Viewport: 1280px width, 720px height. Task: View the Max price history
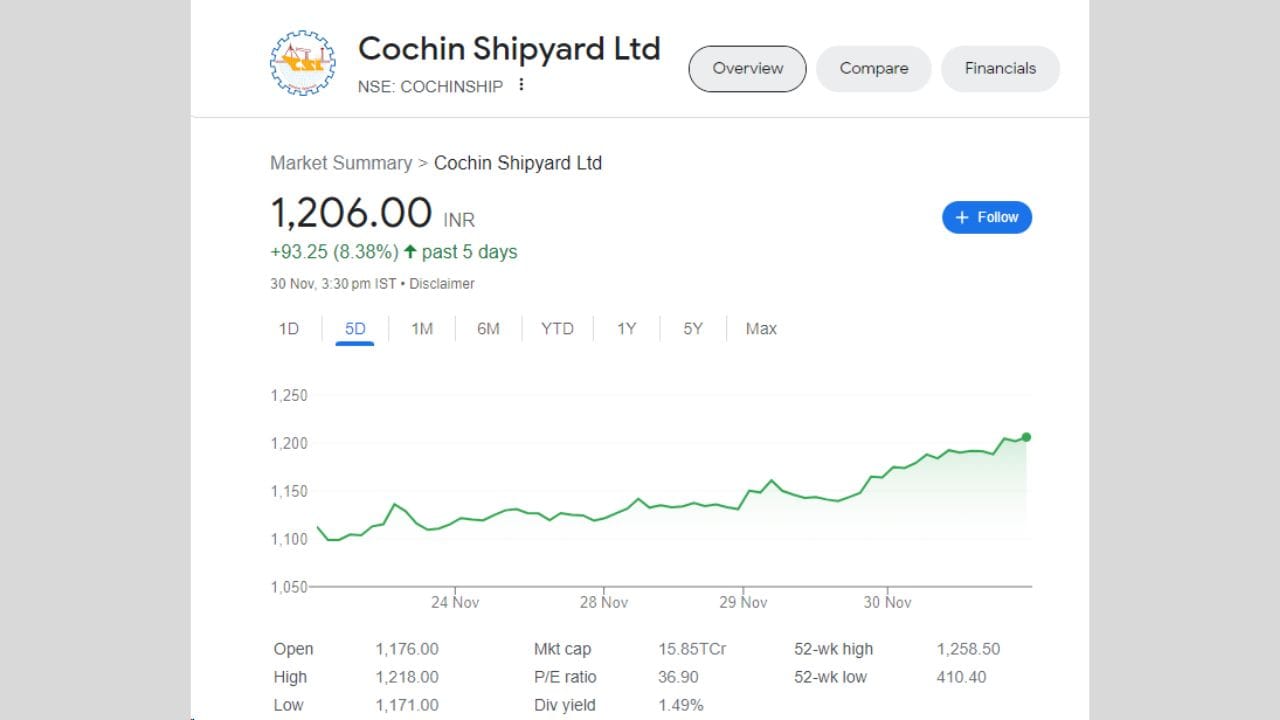point(761,329)
